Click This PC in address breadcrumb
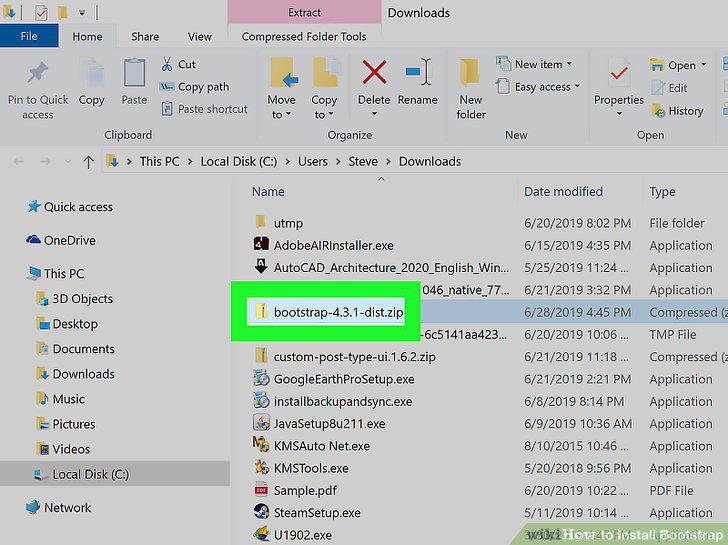The width and height of the screenshot is (728, 545). 159,162
